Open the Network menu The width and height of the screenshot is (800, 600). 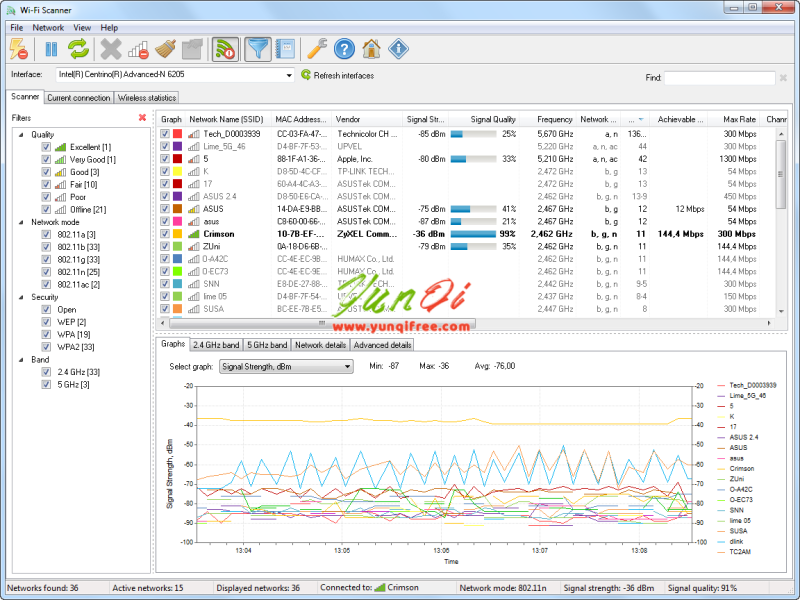(47, 27)
